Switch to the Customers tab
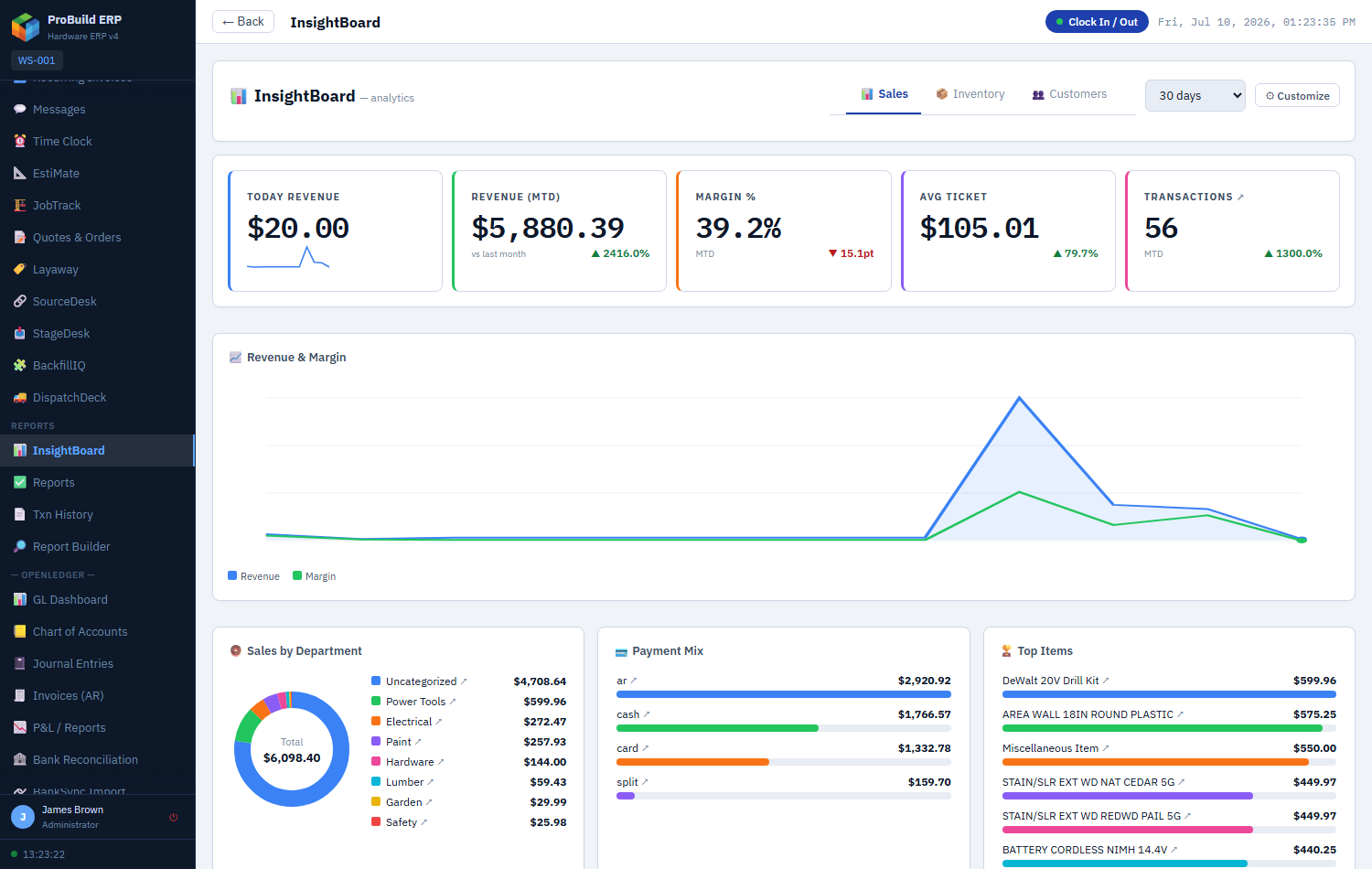 1069,94
